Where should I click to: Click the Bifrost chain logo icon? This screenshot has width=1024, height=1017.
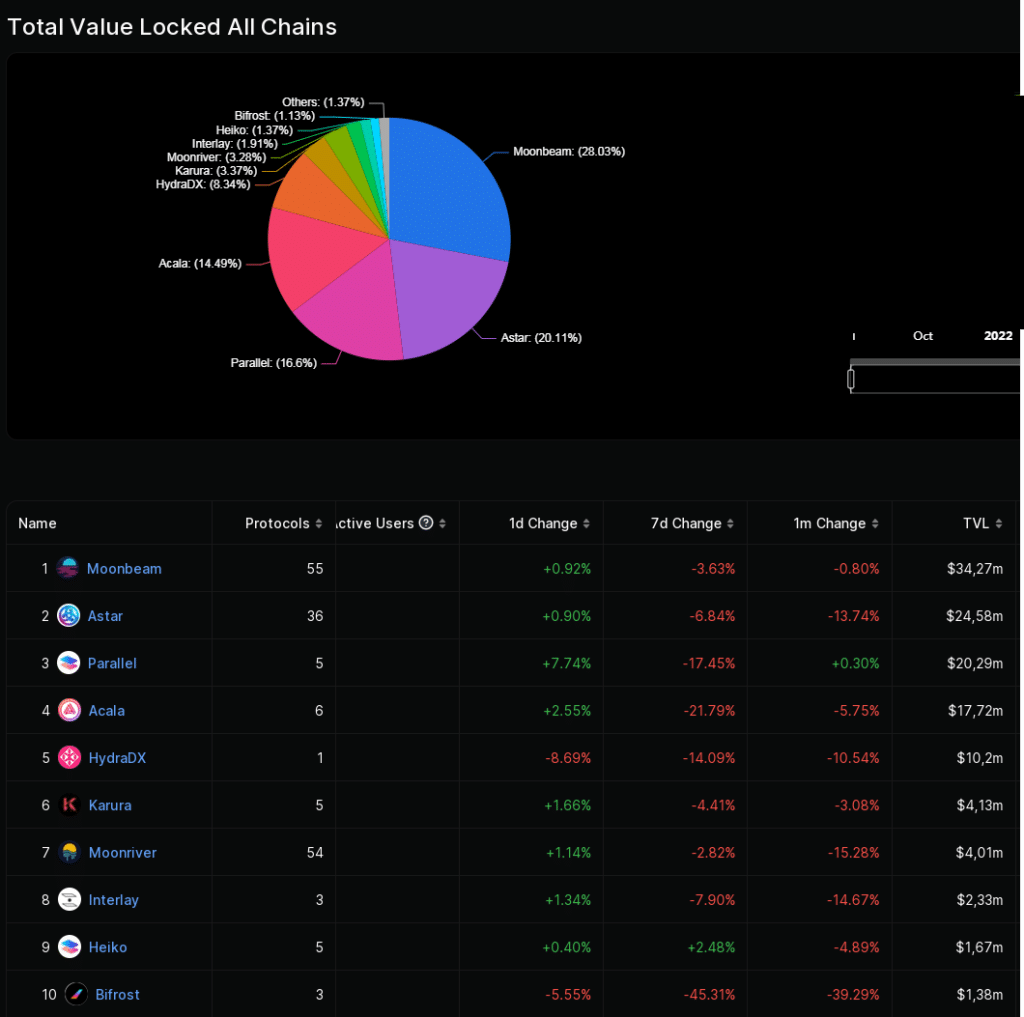(76, 994)
